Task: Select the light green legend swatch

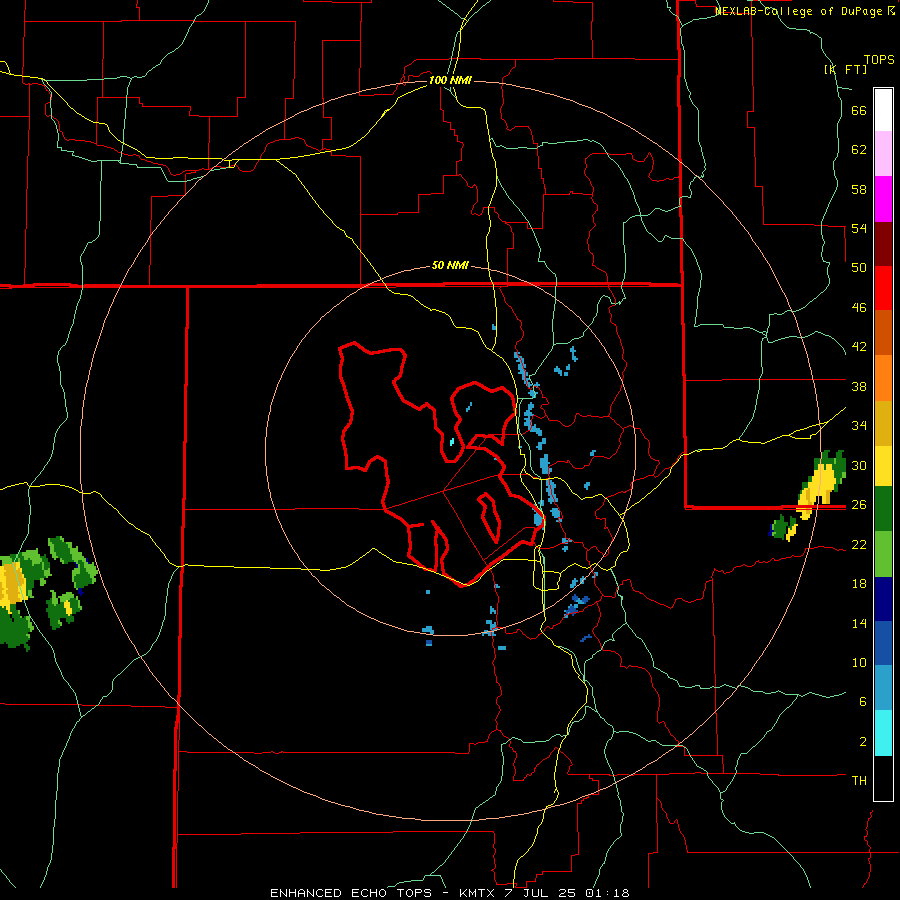Action: click(883, 554)
